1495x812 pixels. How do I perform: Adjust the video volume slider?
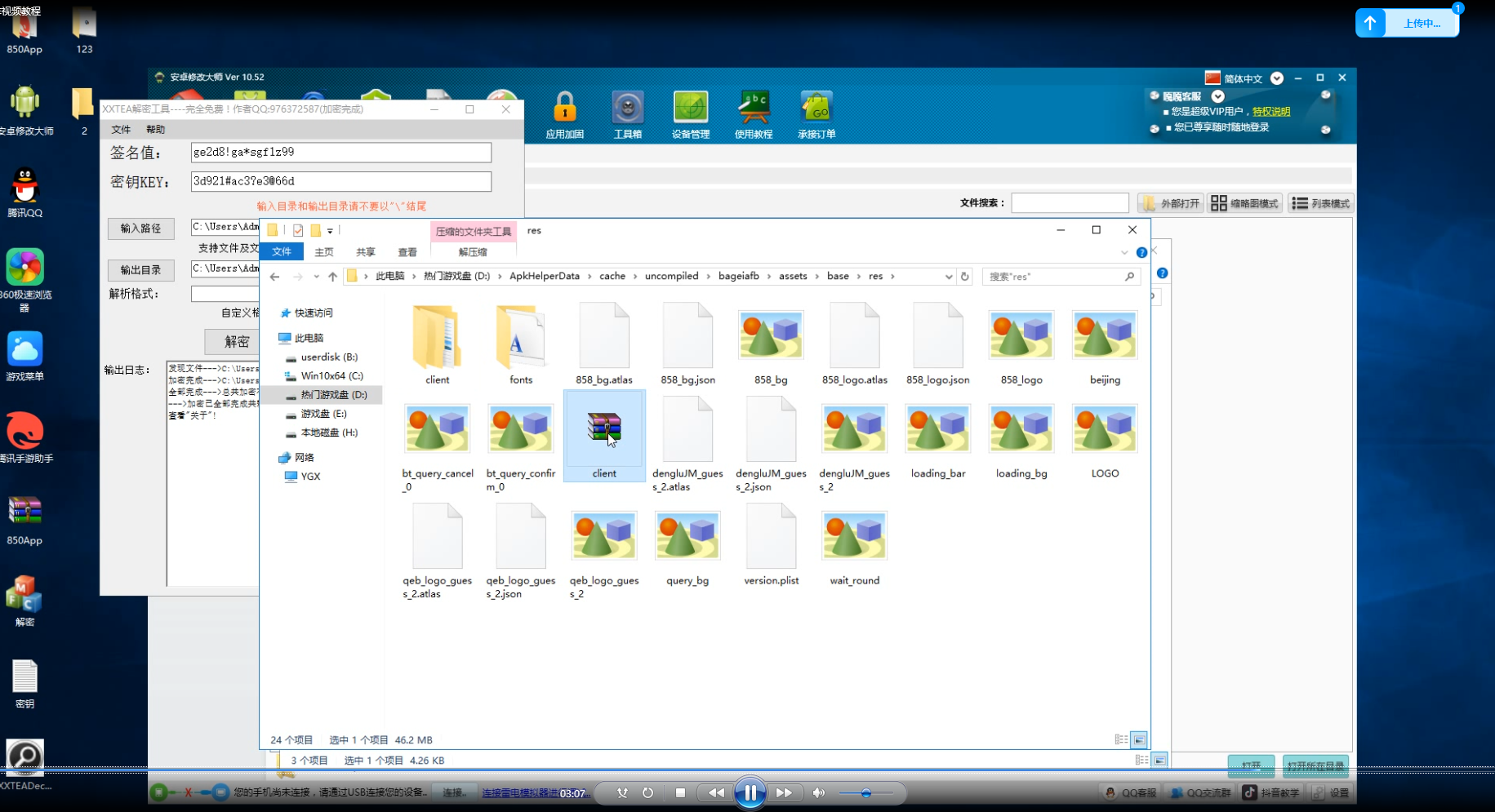865,792
